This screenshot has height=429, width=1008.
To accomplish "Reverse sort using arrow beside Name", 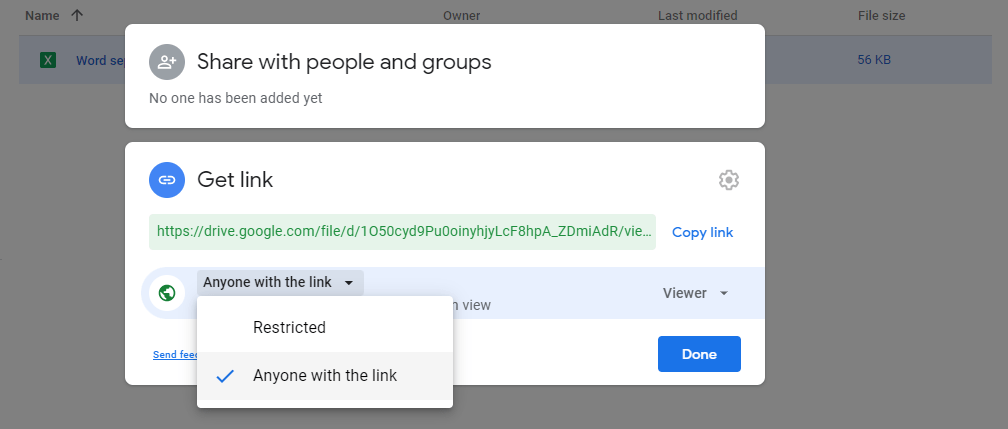I will (77, 16).
